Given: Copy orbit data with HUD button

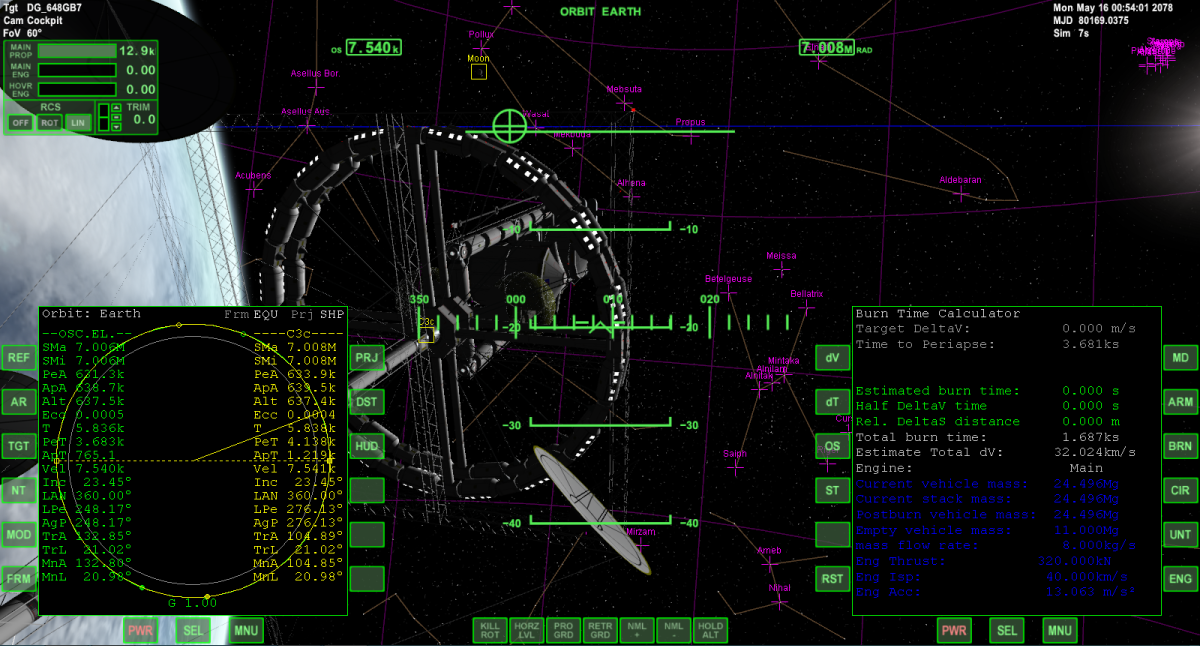Looking at the screenshot, I should tap(367, 446).
